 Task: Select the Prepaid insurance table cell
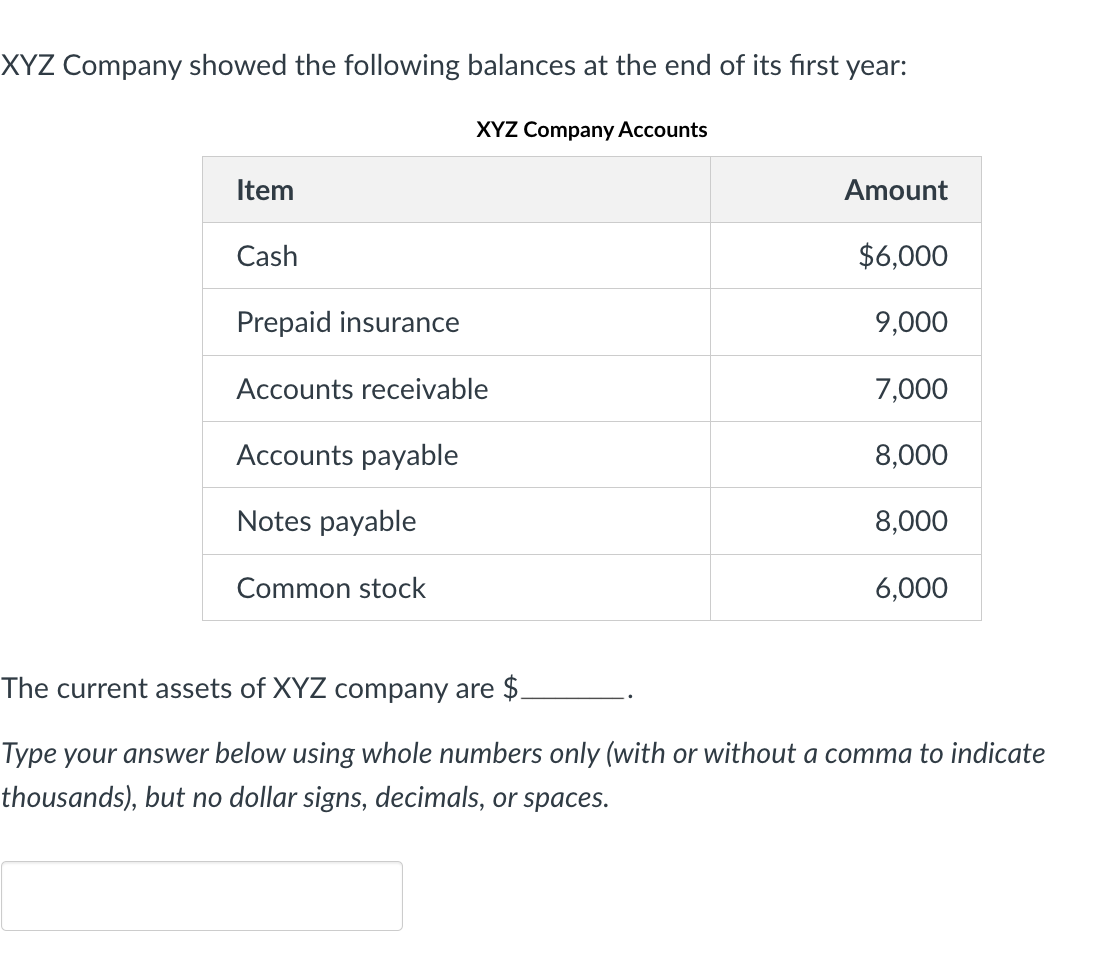[347, 322]
